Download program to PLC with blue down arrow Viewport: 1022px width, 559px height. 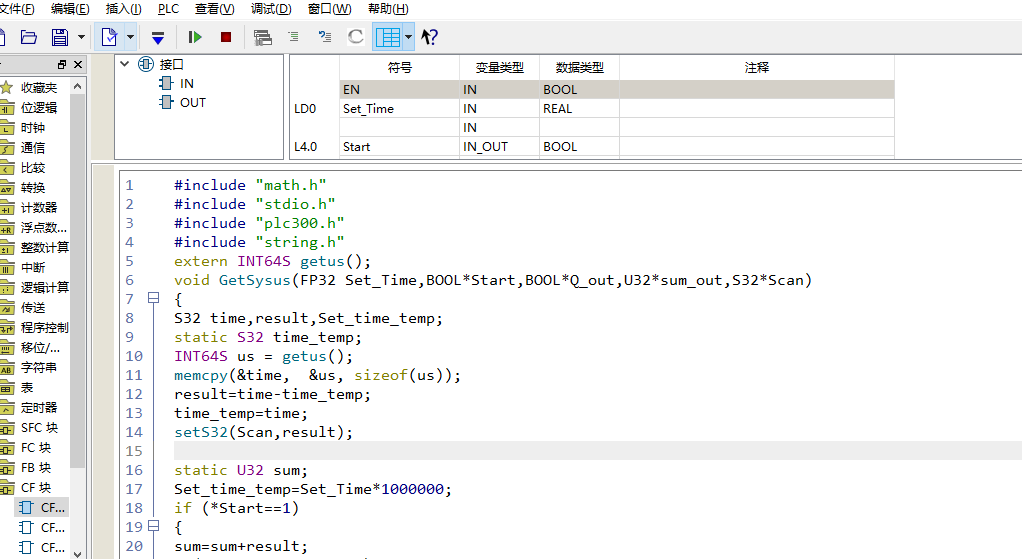(x=158, y=38)
